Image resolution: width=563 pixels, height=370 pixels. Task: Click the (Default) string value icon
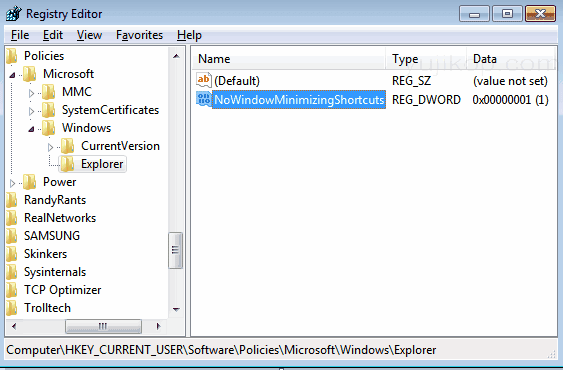[204, 80]
